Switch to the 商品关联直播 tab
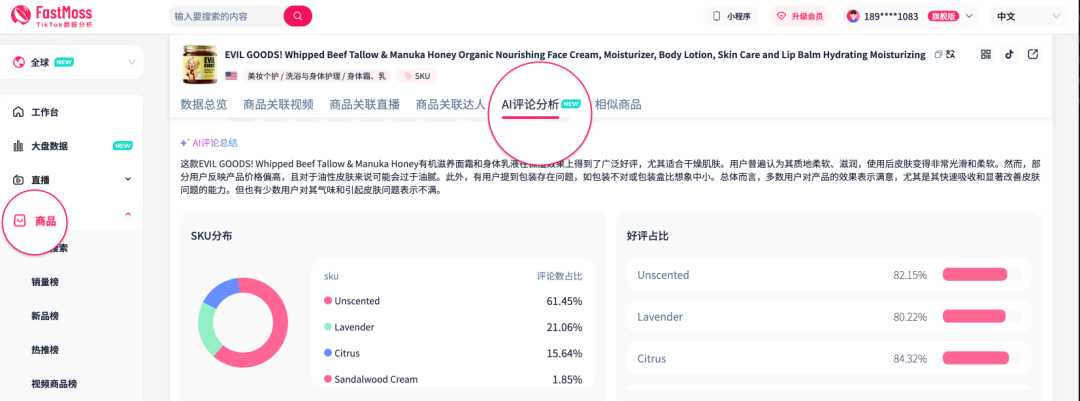The image size is (1080, 401). pyautogui.click(x=364, y=105)
